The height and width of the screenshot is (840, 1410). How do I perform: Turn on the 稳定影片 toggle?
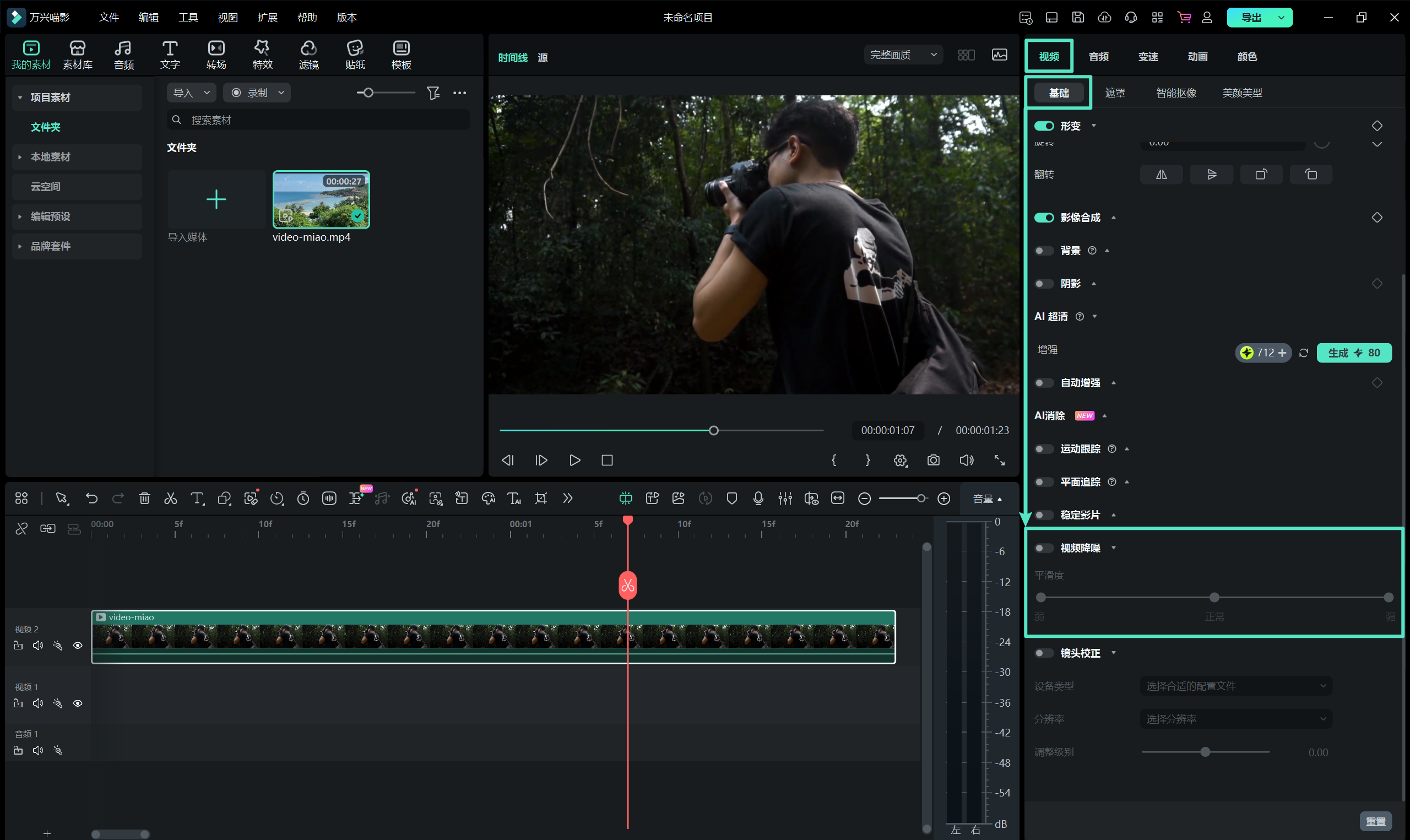pyautogui.click(x=1043, y=515)
